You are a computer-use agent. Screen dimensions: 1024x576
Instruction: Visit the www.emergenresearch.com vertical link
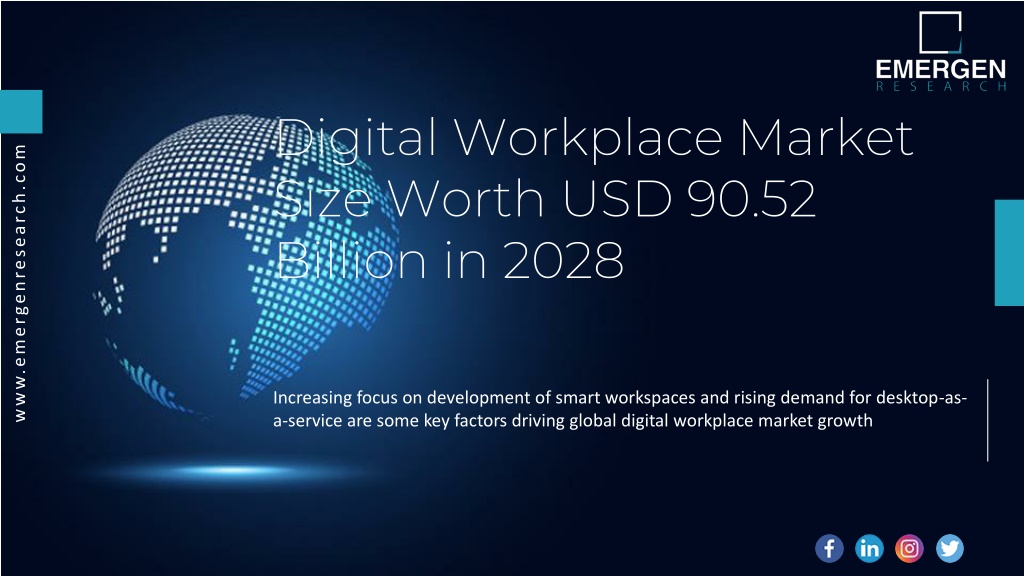click(x=20, y=283)
